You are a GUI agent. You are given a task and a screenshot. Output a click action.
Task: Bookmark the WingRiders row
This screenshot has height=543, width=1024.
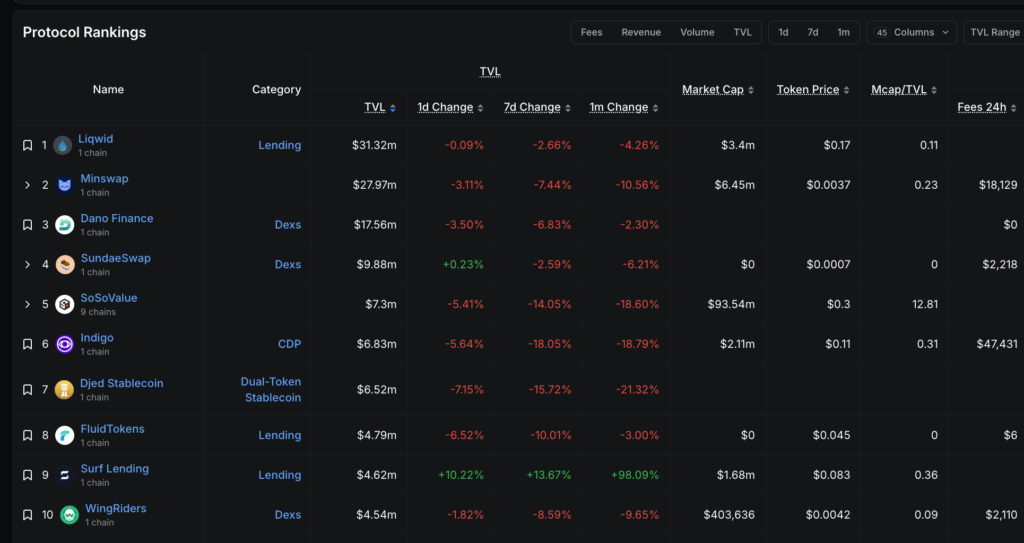point(27,515)
